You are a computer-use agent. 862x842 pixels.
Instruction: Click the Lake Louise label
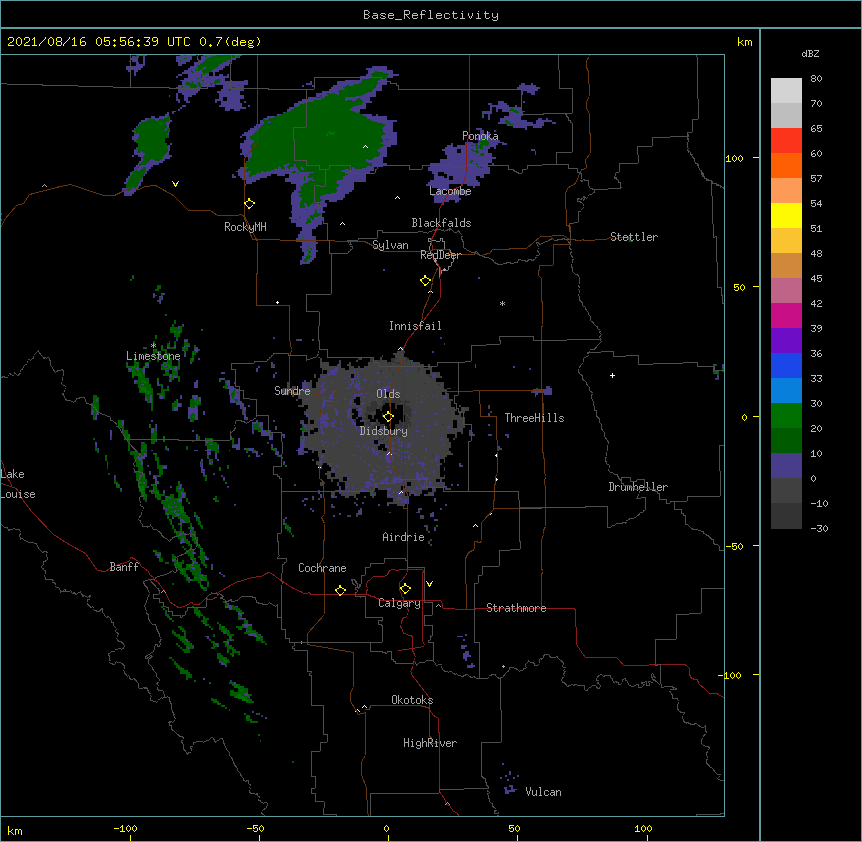click(x=18, y=484)
